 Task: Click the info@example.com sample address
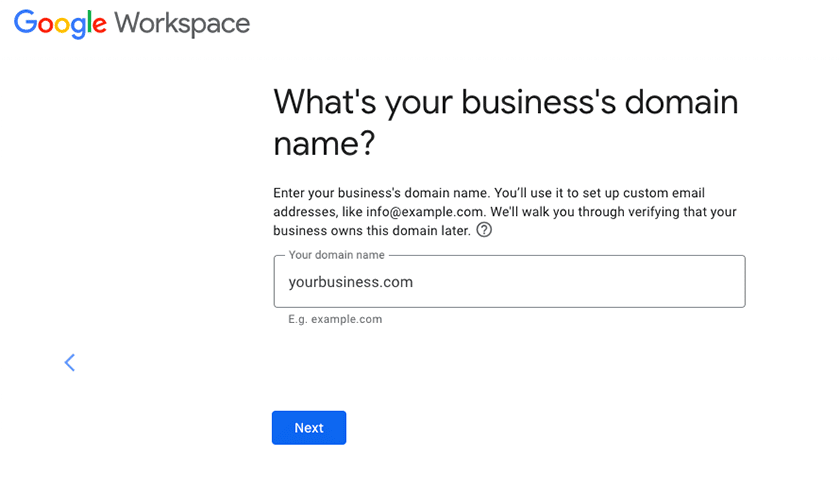point(424,212)
